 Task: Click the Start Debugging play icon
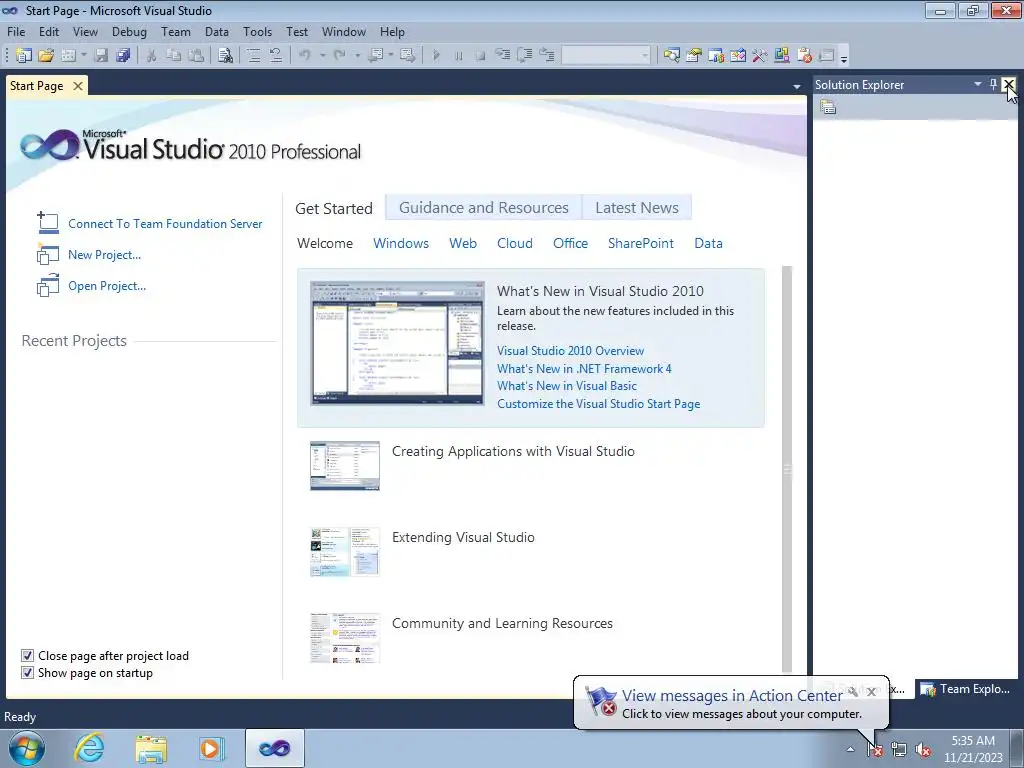tap(436, 56)
